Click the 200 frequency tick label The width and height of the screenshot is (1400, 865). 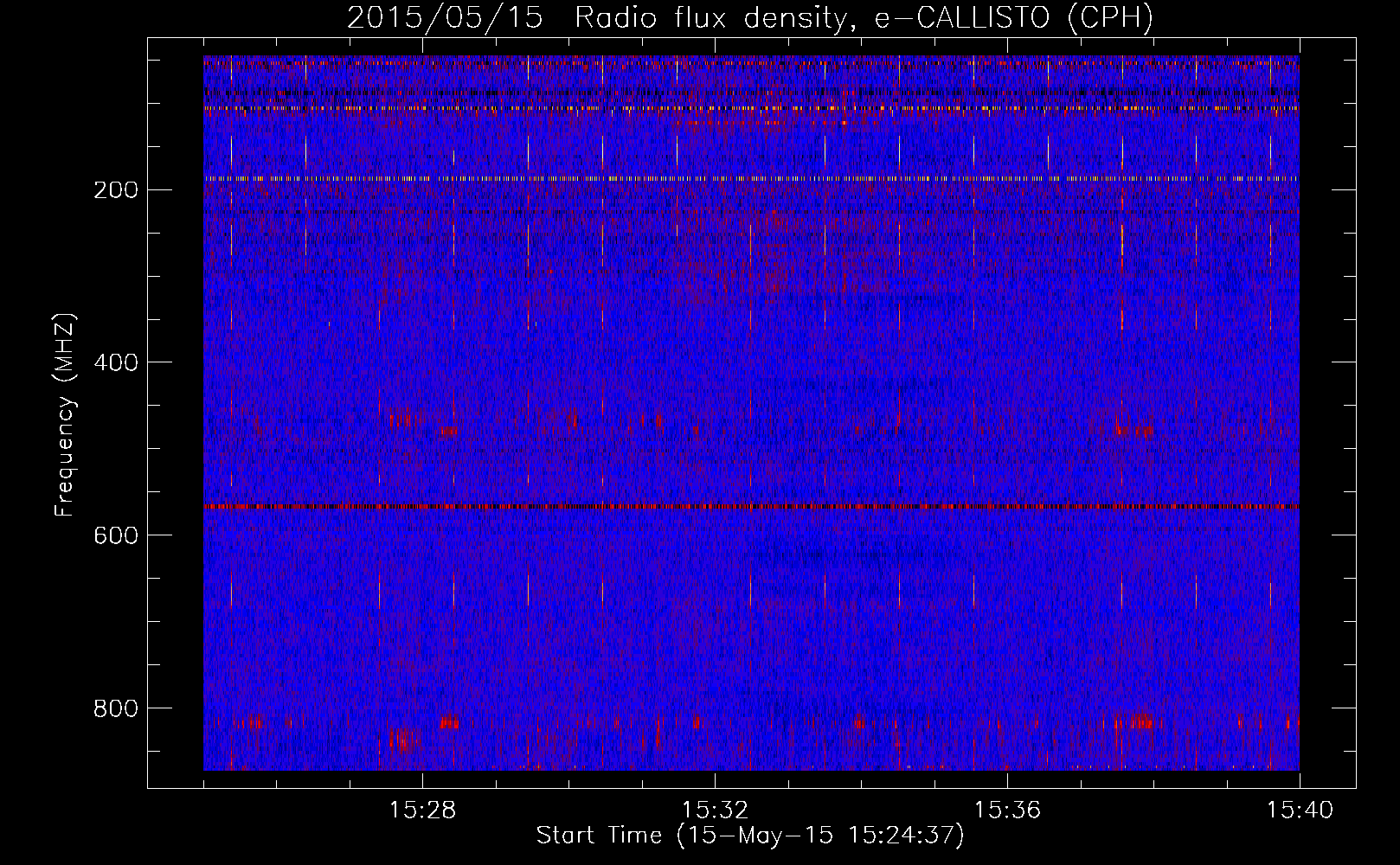click(115, 190)
